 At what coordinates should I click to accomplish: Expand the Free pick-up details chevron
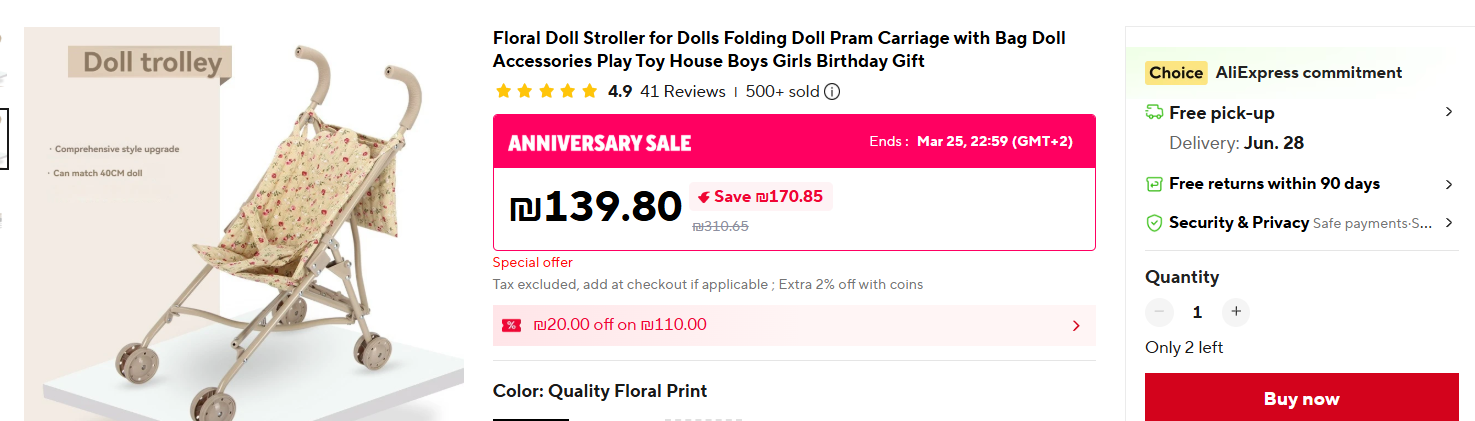[1449, 112]
